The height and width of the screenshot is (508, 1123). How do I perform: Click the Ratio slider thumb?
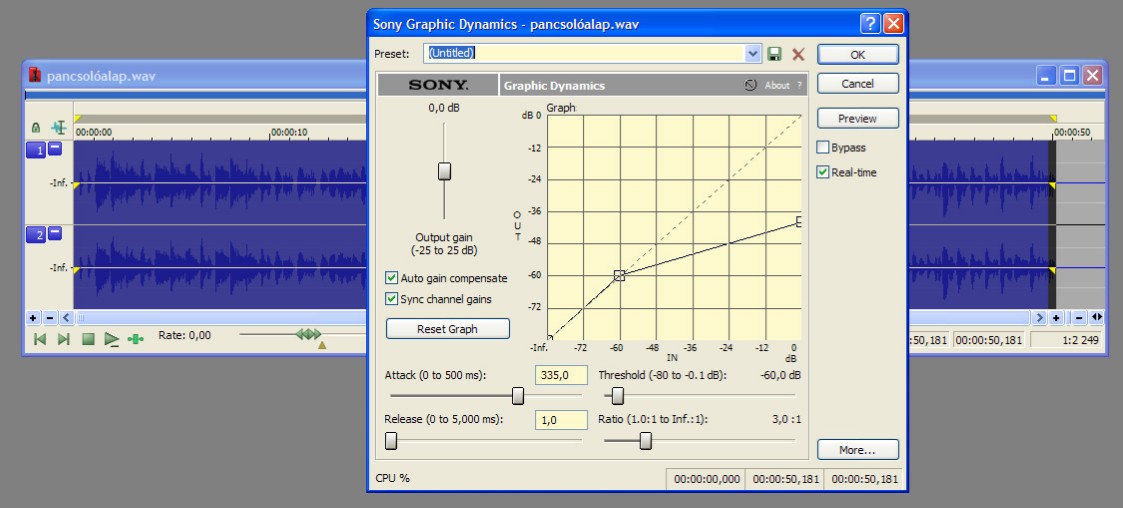pos(645,441)
